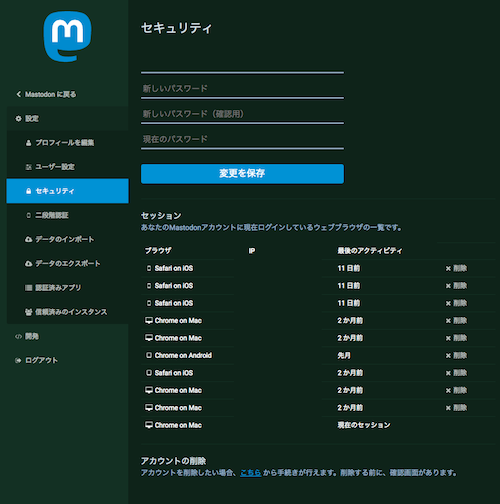Open 認証済みアプリ in the sidebar
This screenshot has width=500, height=504.
pyautogui.click(x=68, y=288)
